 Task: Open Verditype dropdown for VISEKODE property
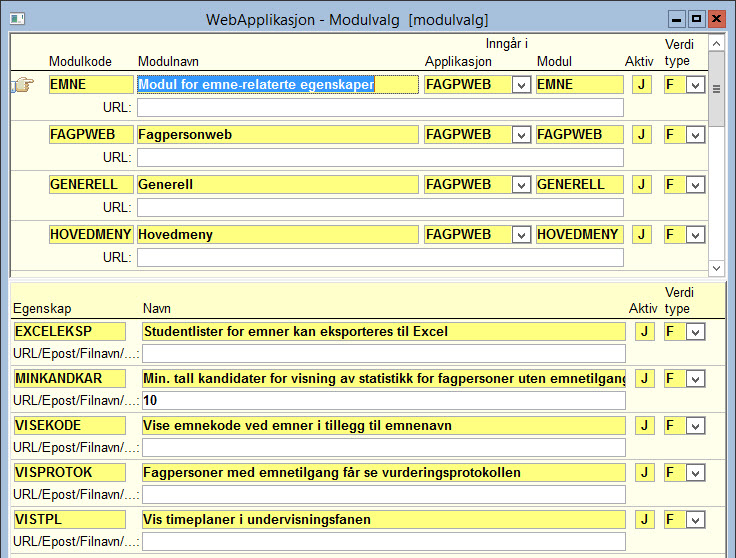click(695, 426)
